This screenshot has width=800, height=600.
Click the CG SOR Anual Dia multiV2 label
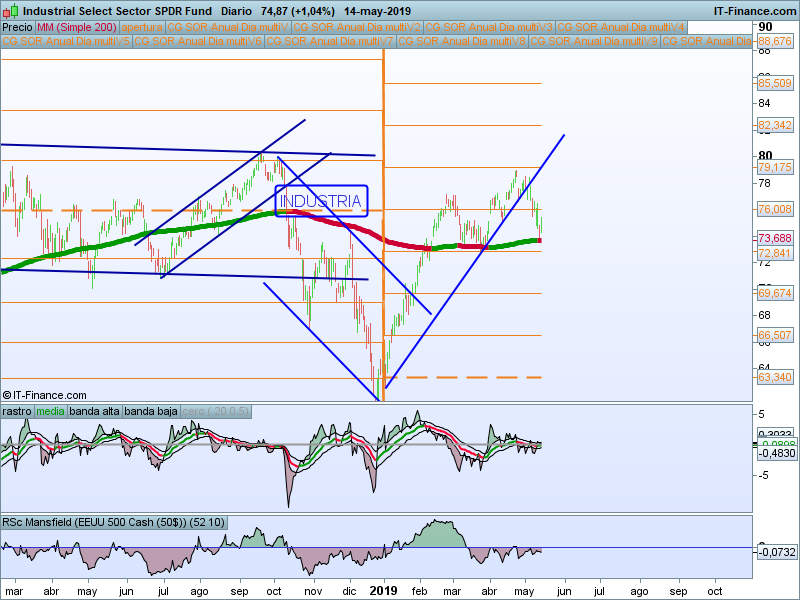357,27
